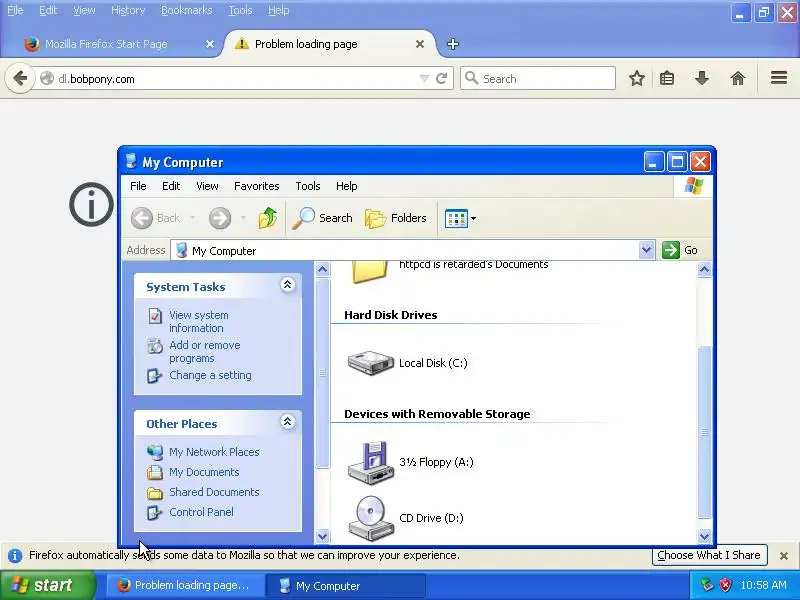
Task: Select the Documents folder icon at top
Action: [369, 272]
